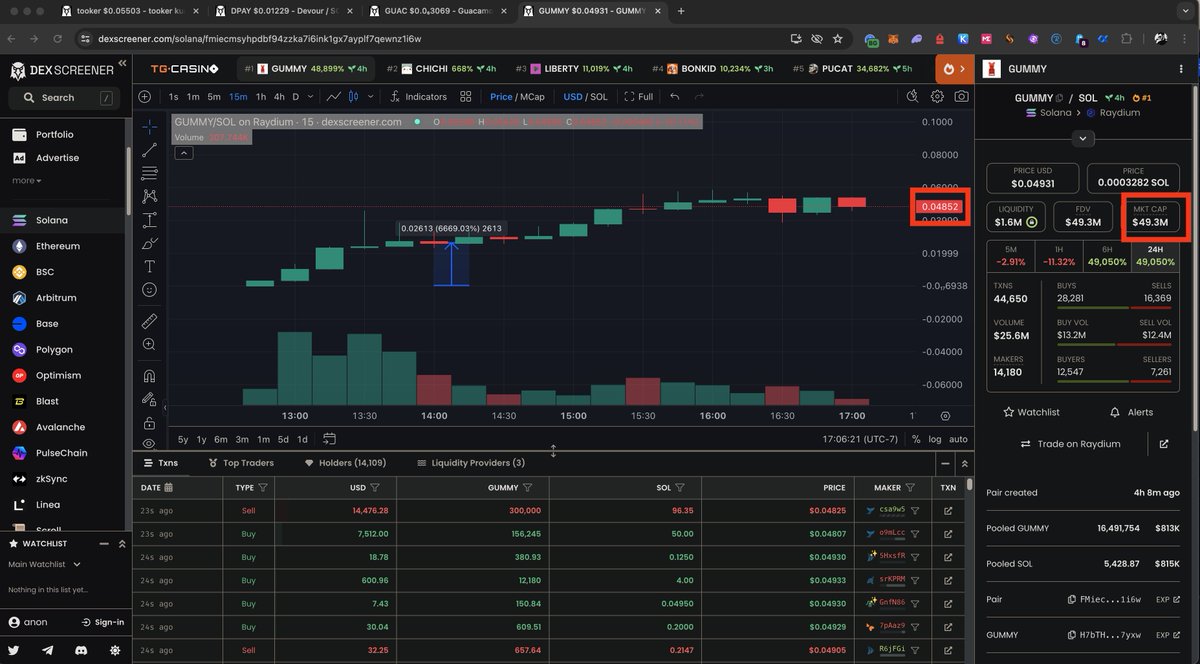Open the Liquidity Providers (3) tab
Image resolution: width=1200 pixels, height=664 pixels.
(470, 463)
